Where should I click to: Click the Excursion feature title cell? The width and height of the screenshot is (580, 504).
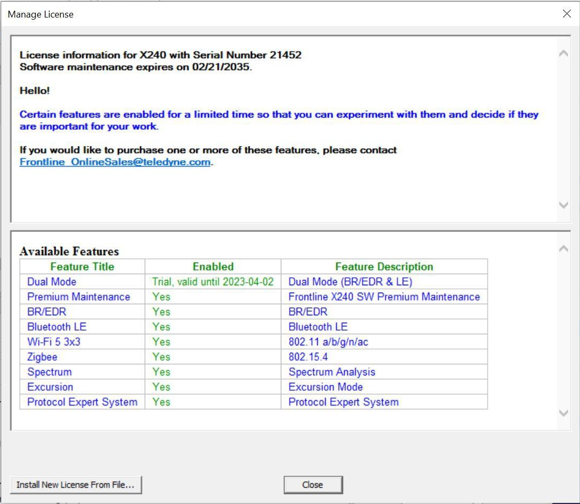(82, 387)
